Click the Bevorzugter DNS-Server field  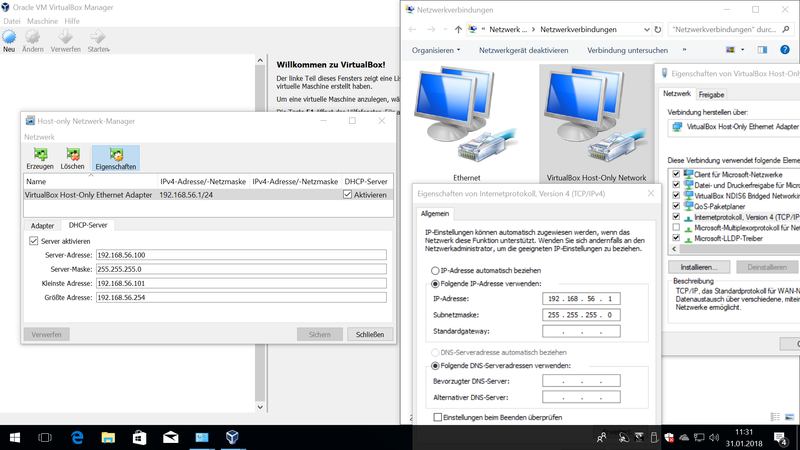point(581,381)
